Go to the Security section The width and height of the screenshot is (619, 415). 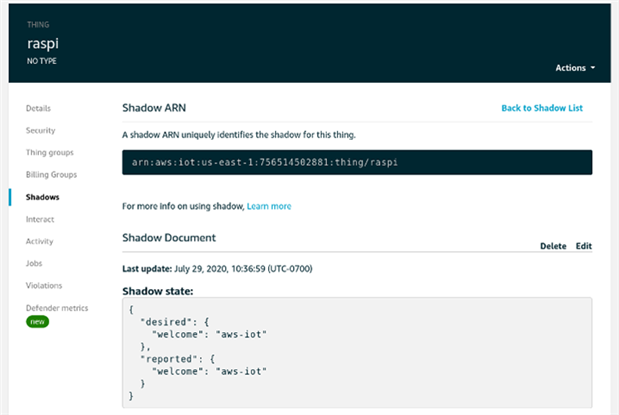(41, 130)
